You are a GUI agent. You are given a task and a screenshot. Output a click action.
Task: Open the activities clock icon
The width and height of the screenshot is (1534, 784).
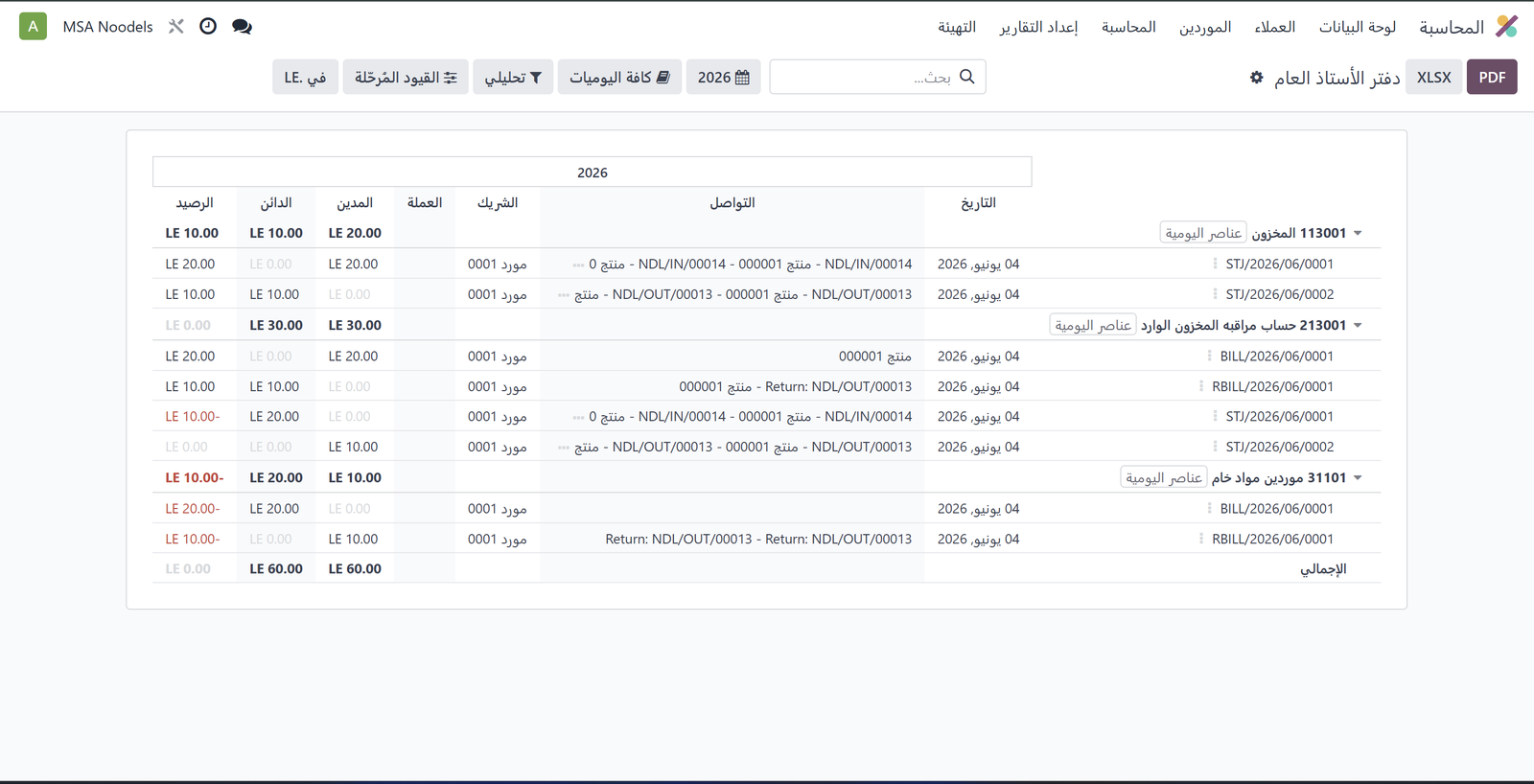(x=208, y=27)
